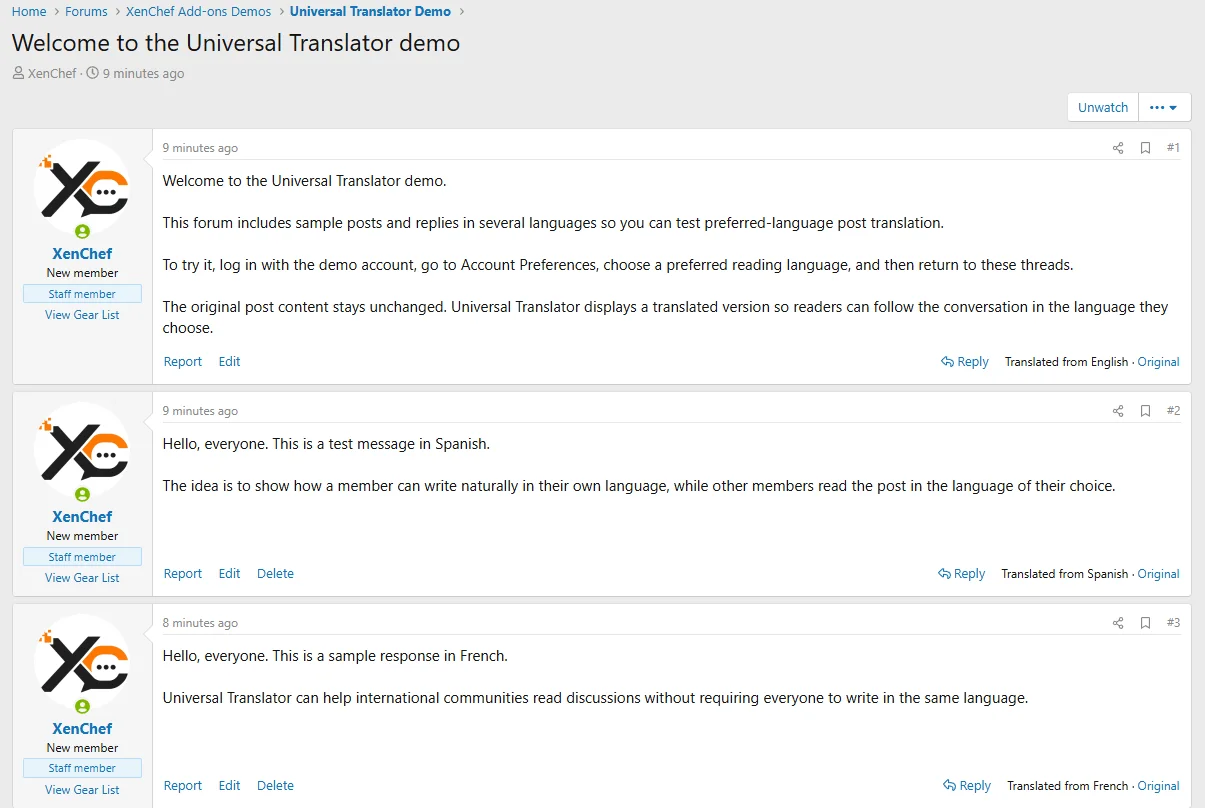Click 'This is a test message in Spanish' text
This screenshot has height=808, width=1205.
click(380, 444)
